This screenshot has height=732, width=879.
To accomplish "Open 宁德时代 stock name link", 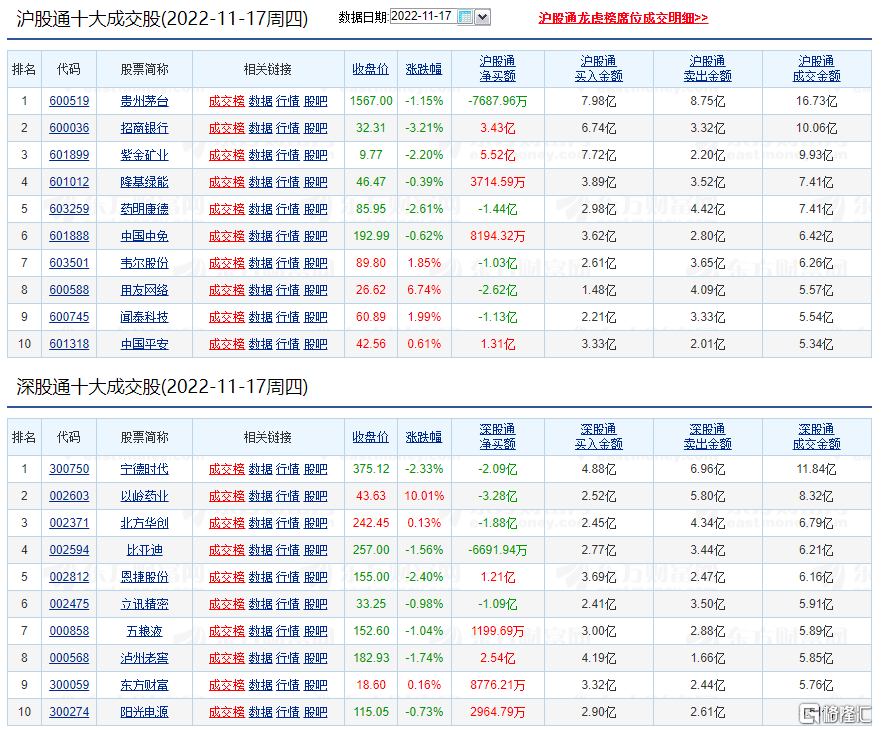I will (x=145, y=469).
